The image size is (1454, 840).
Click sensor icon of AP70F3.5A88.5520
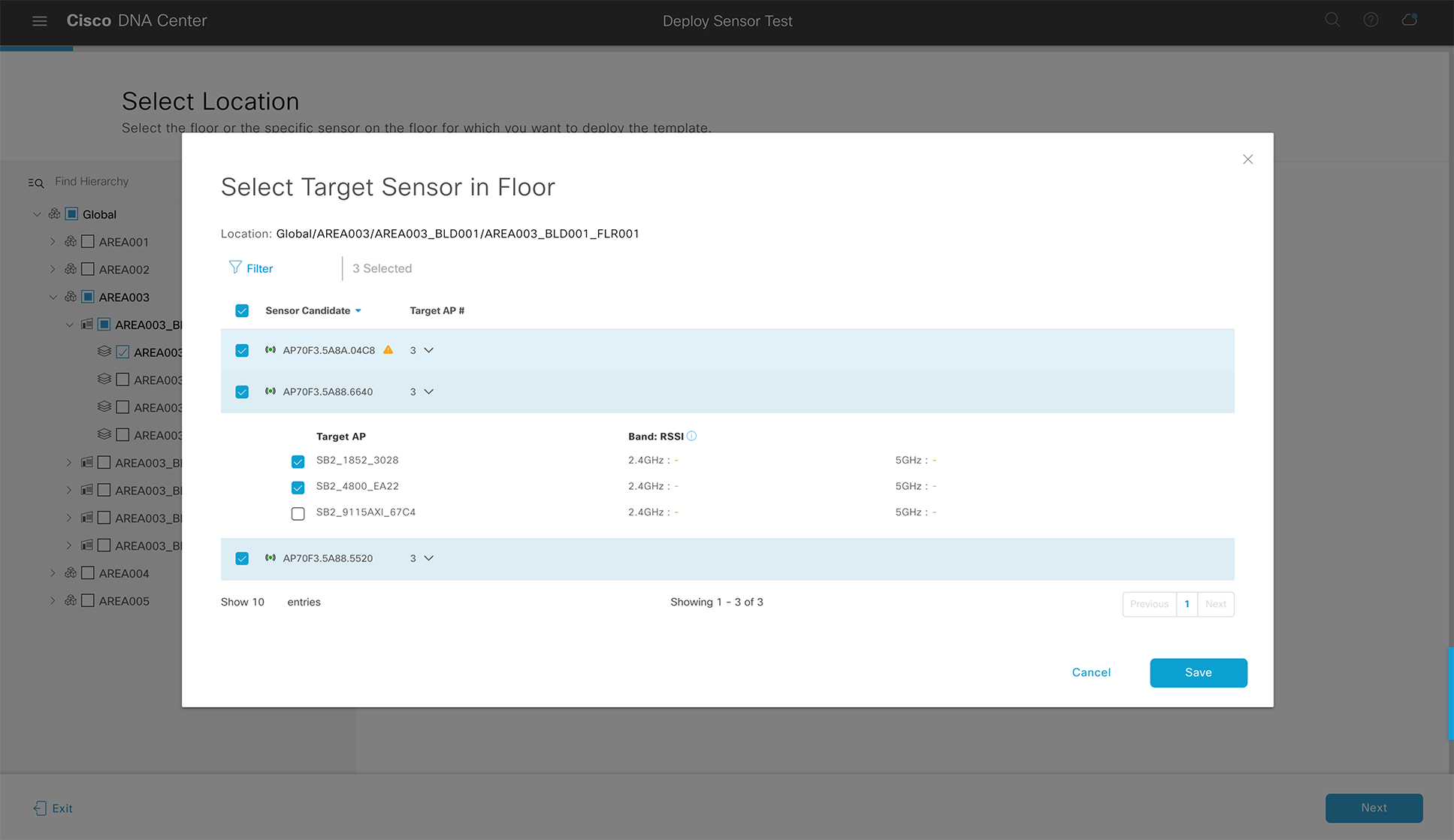coord(271,558)
